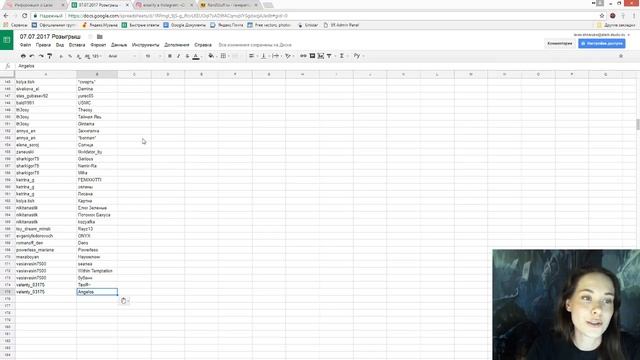640x360 pixels.
Task: Click the browser back arrow
Action: pyautogui.click(x=6, y=16)
